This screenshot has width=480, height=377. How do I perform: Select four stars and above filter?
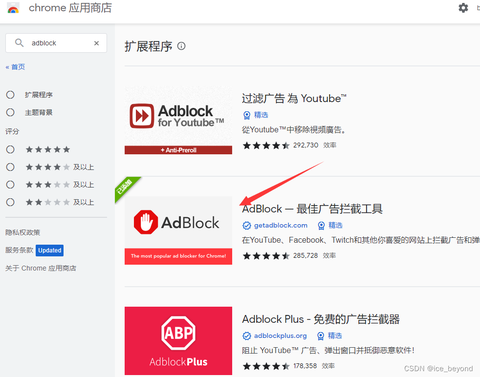[x=10, y=167]
